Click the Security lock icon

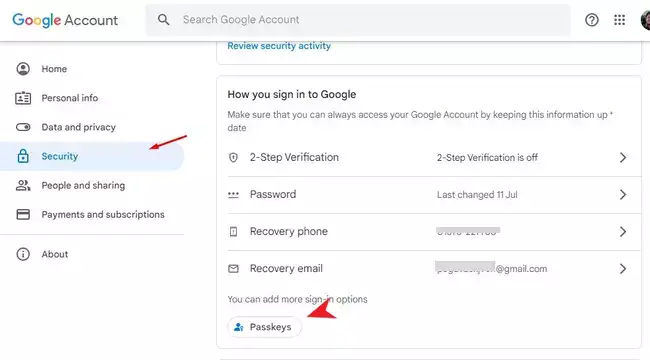(x=23, y=156)
